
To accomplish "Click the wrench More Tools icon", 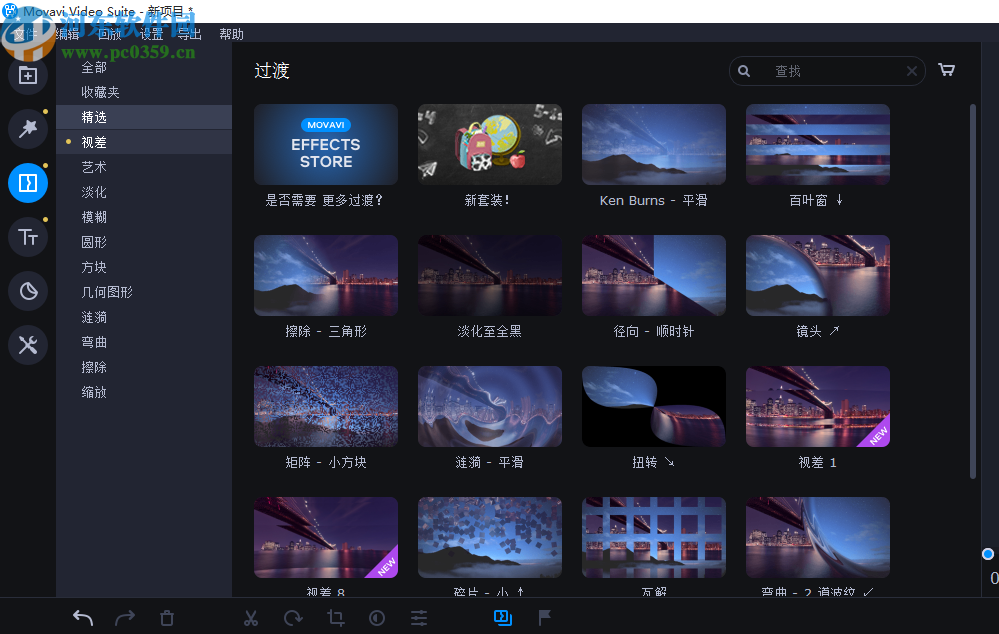I will (27, 345).
